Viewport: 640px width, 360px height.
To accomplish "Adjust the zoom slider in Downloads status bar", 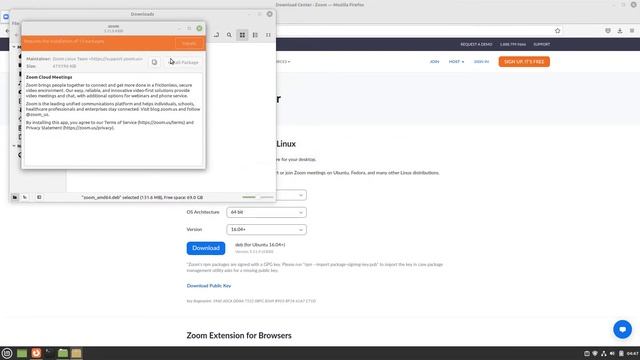I will [258, 197].
